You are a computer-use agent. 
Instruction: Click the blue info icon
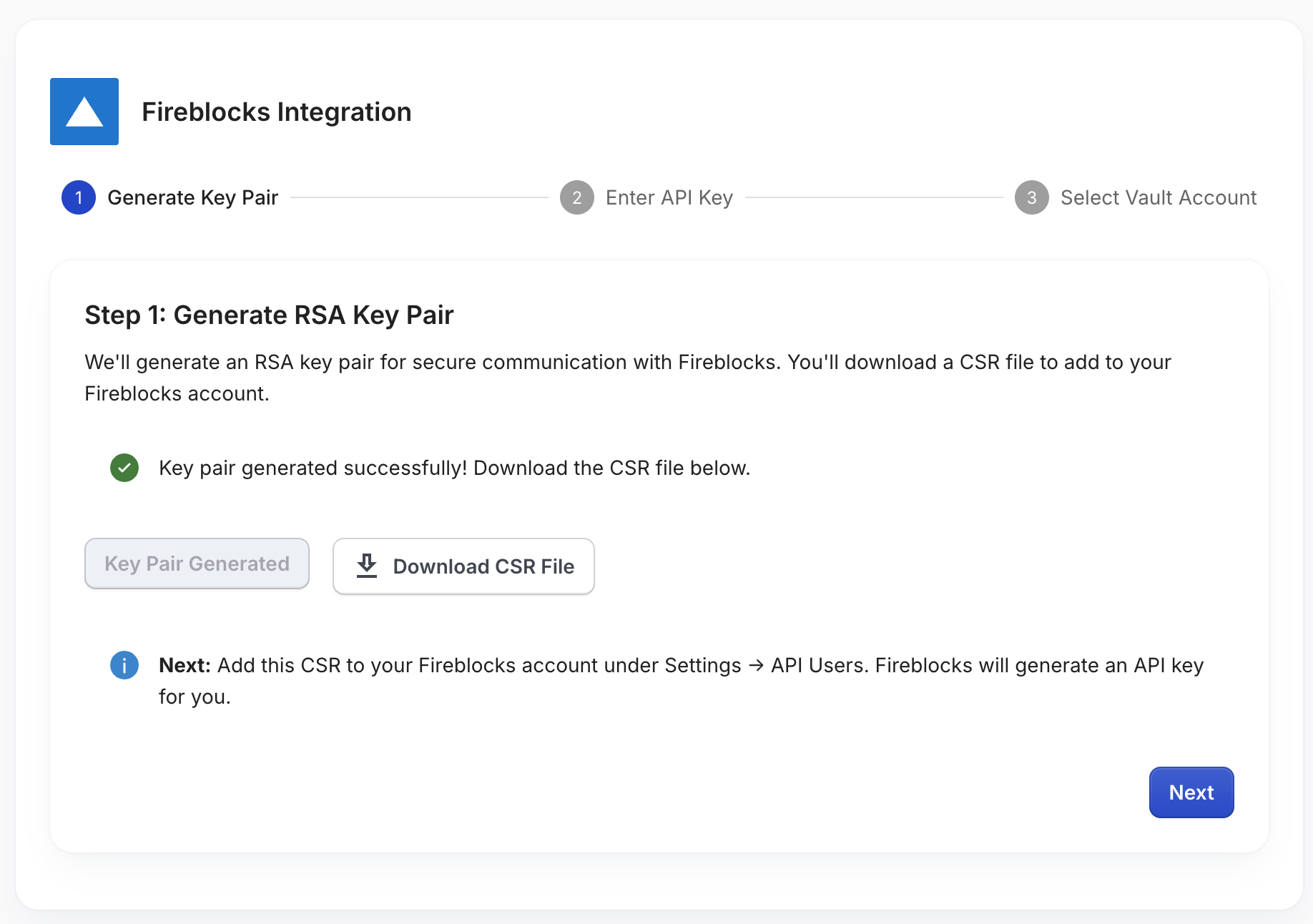coord(124,665)
